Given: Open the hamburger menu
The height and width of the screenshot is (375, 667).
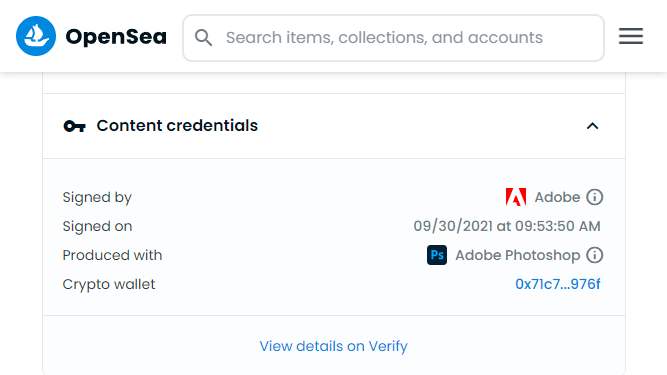Looking at the screenshot, I should click(631, 36).
